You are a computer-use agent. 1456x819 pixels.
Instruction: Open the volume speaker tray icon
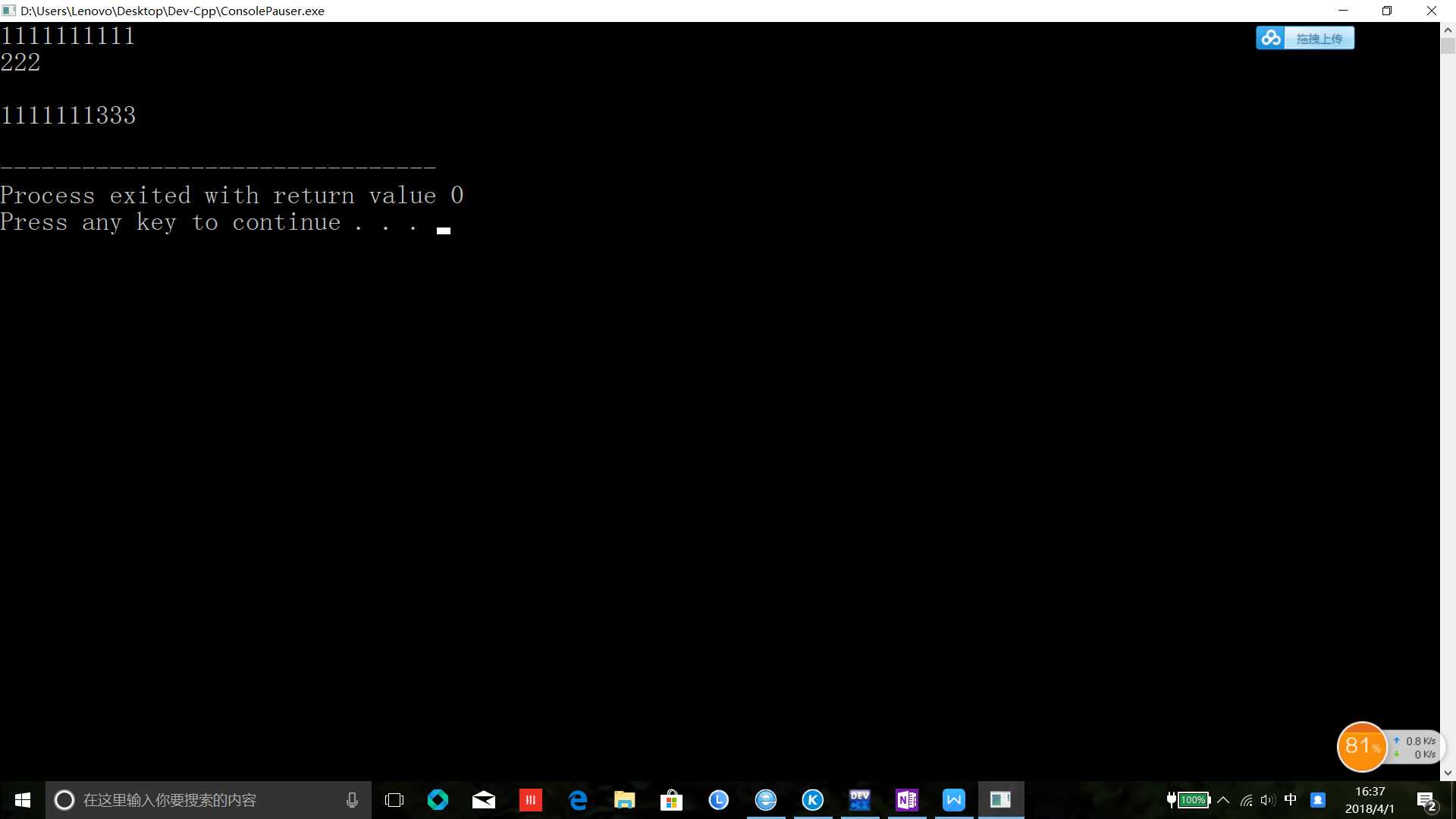[1268, 800]
